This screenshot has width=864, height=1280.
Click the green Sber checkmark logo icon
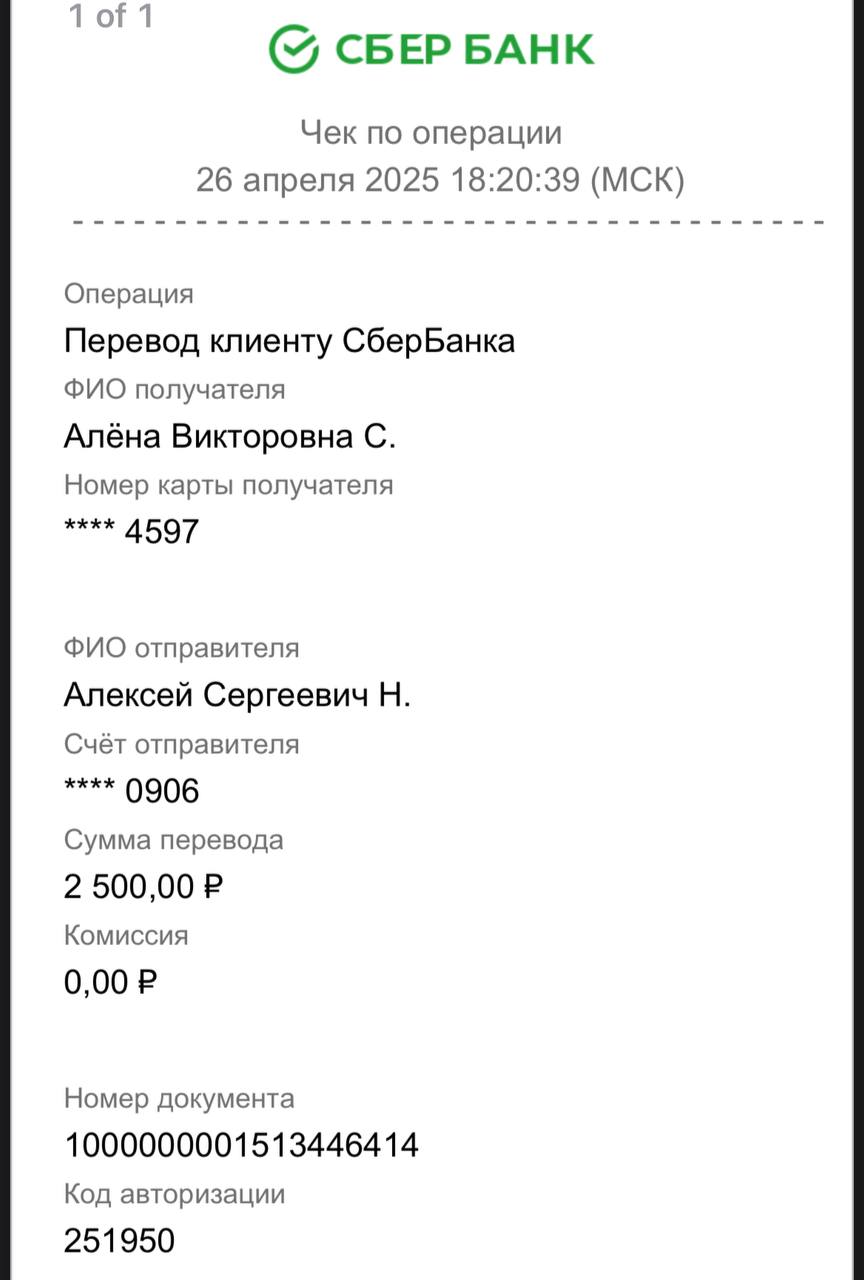[x=293, y=48]
